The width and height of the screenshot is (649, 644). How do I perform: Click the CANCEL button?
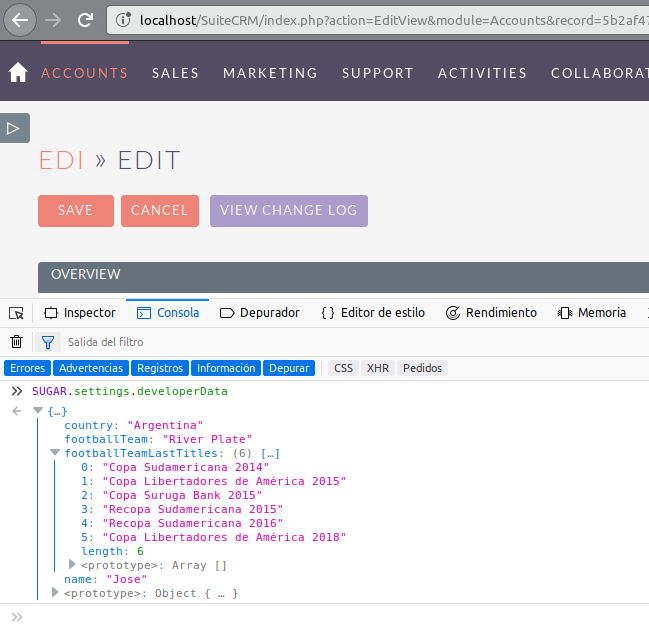click(160, 211)
